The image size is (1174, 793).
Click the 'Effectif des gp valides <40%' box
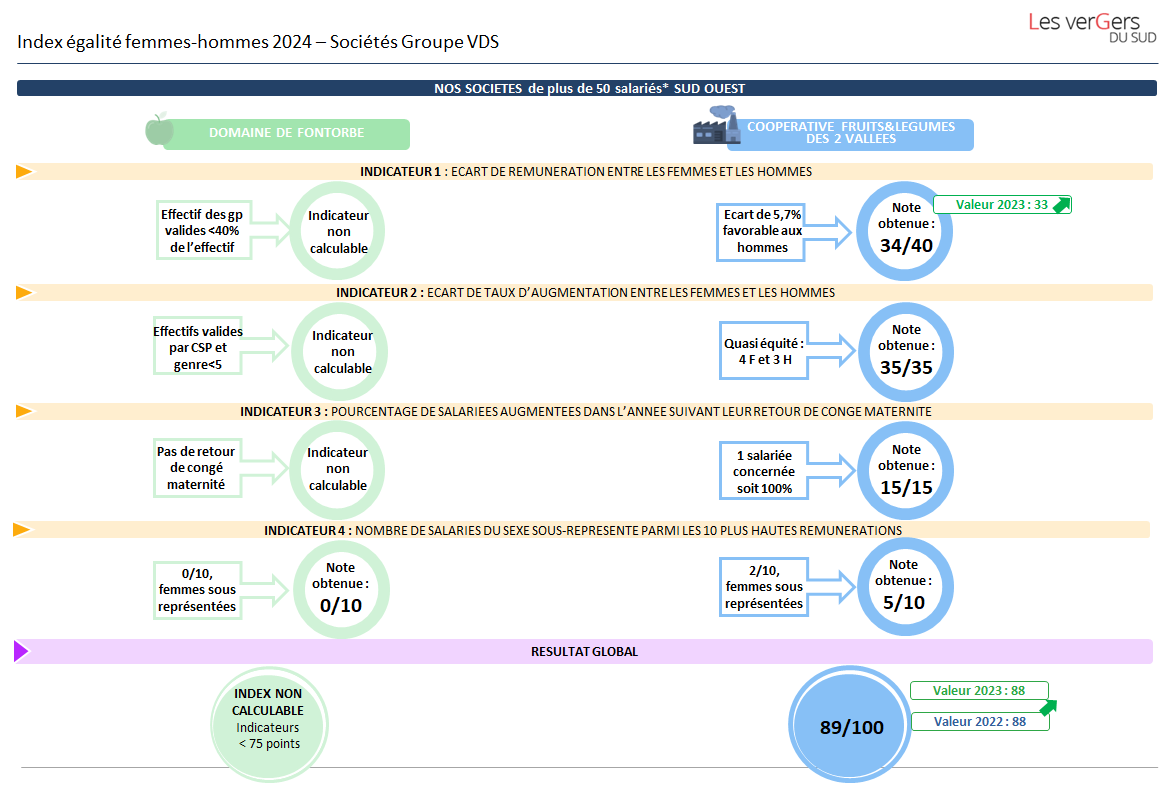point(203,231)
